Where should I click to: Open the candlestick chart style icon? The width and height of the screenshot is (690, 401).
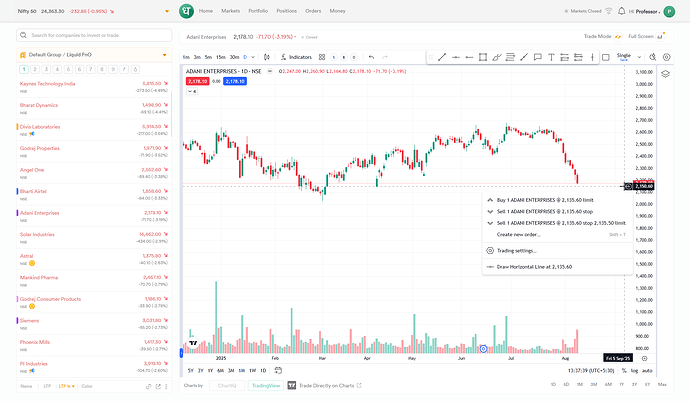pos(267,57)
